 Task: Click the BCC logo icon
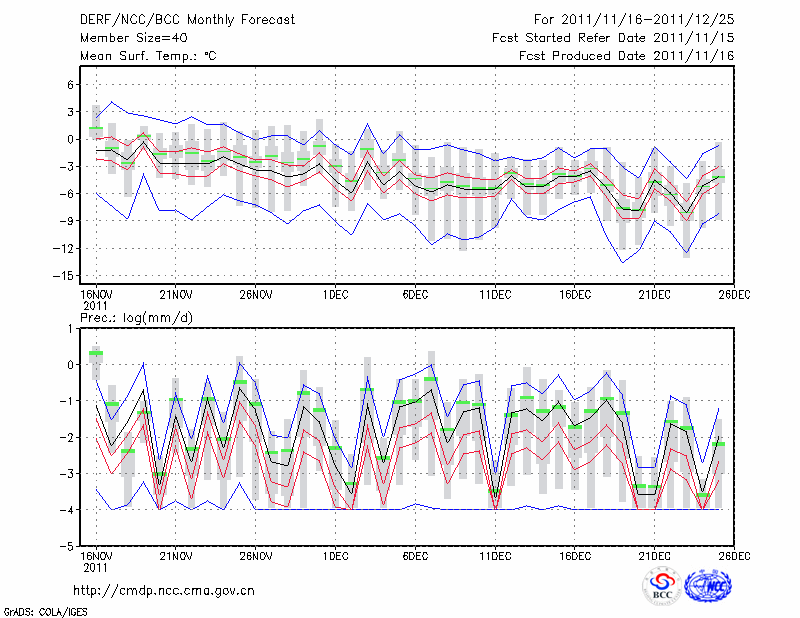pyautogui.click(x=662, y=585)
